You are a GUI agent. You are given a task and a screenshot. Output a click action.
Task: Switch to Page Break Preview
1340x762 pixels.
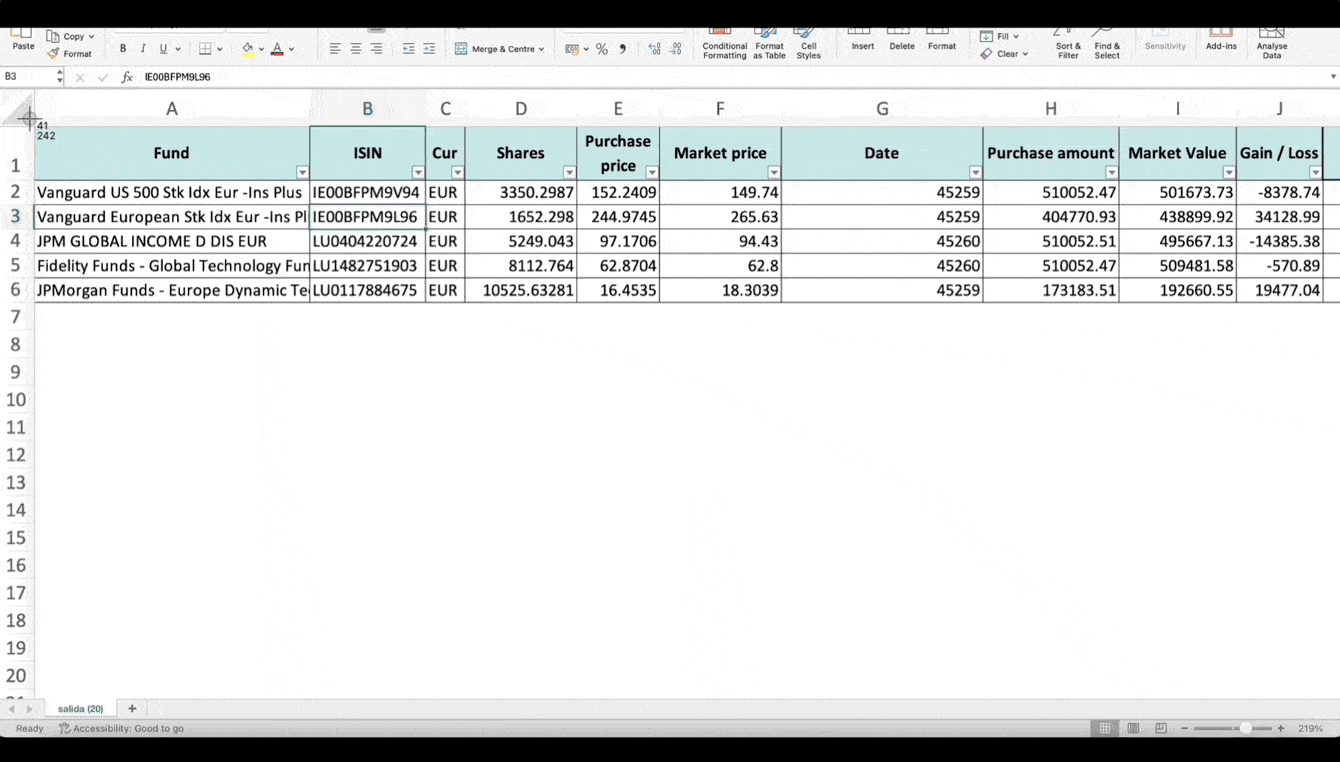click(1161, 728)
